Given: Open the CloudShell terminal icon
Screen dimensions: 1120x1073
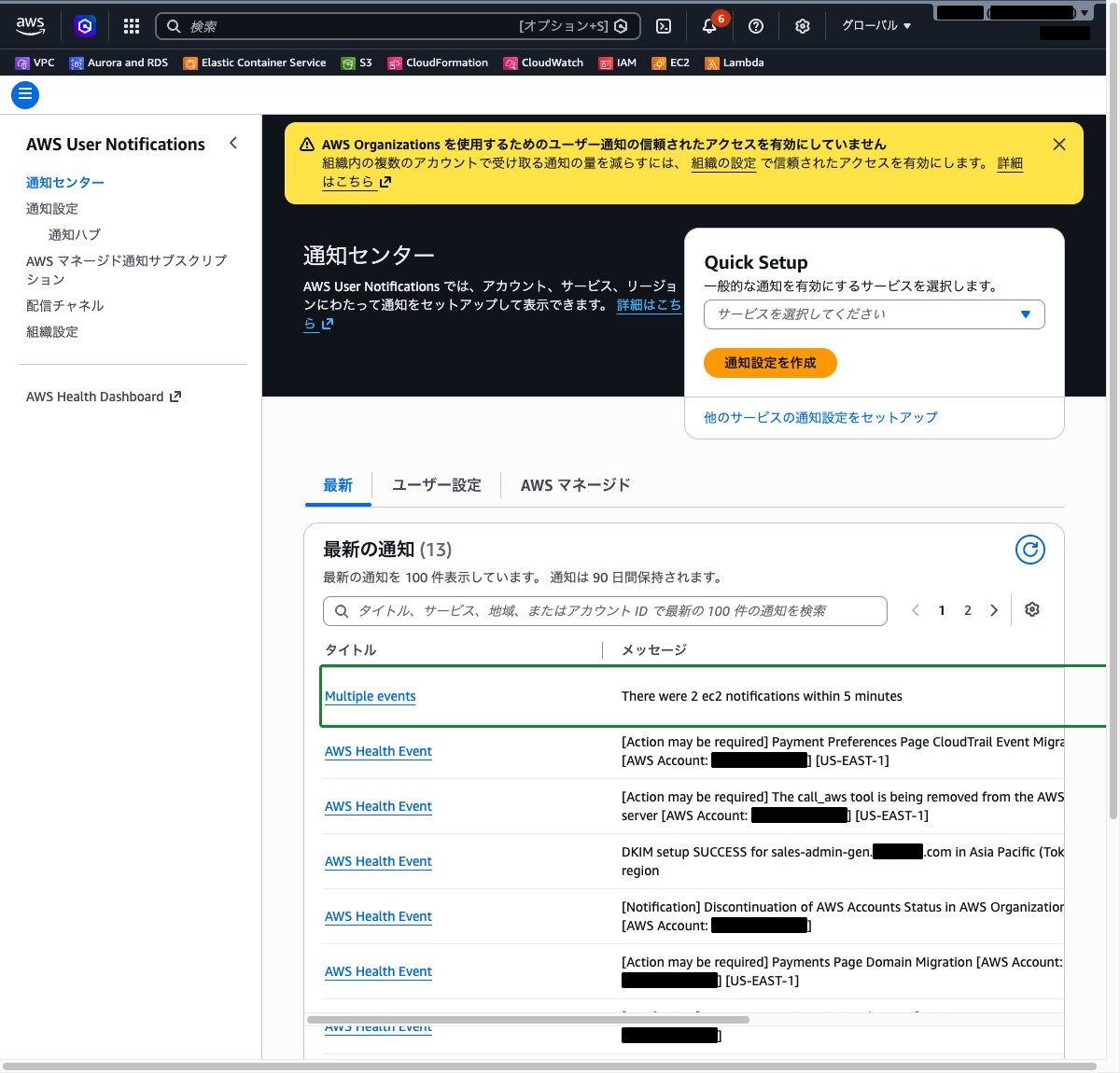Looking at the screenshot, I should [664, 26].
